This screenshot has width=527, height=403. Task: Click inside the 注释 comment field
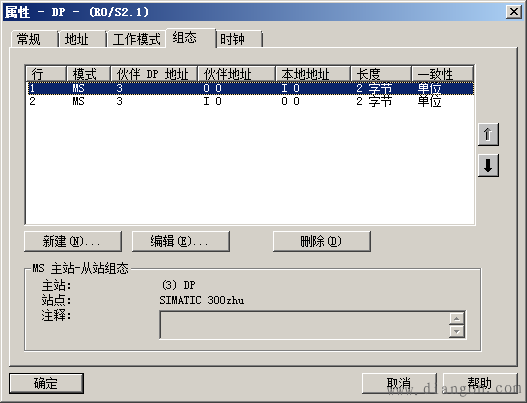point(305,325)
